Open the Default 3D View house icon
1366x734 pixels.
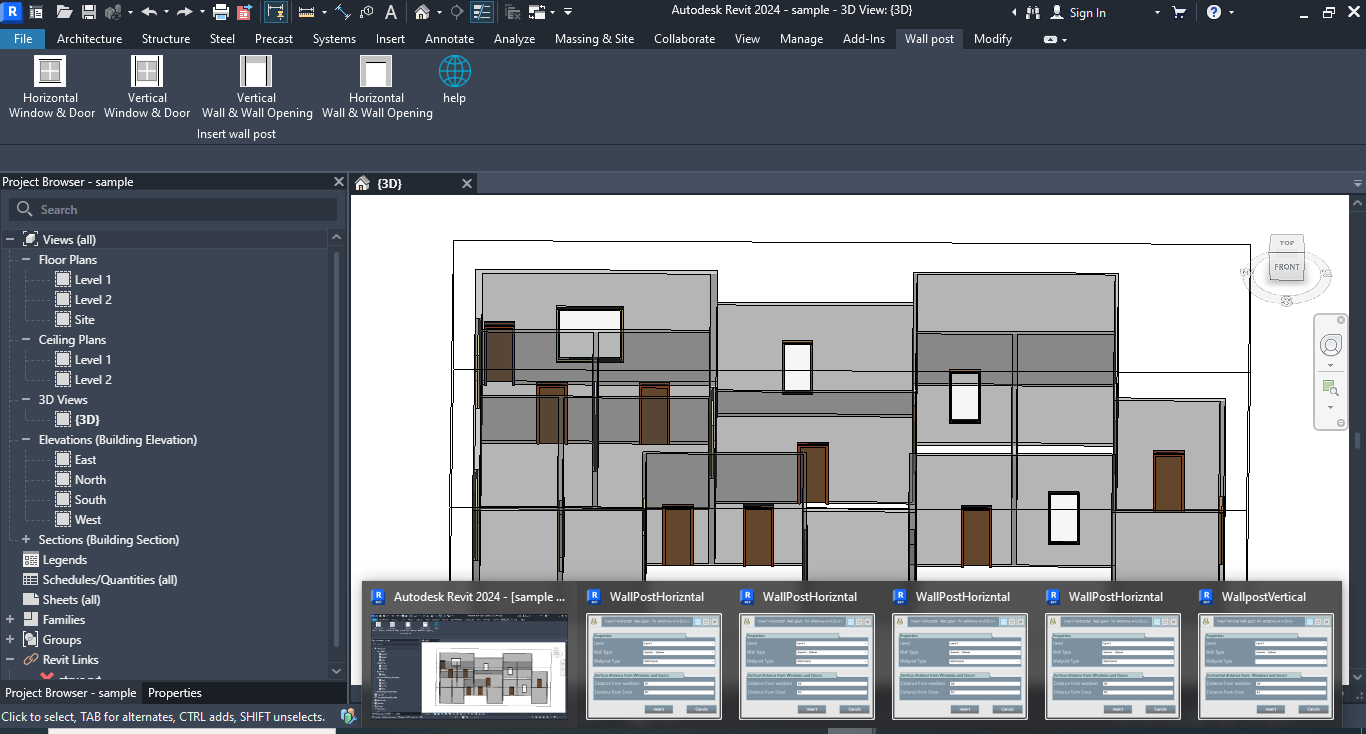coord(422,12)
